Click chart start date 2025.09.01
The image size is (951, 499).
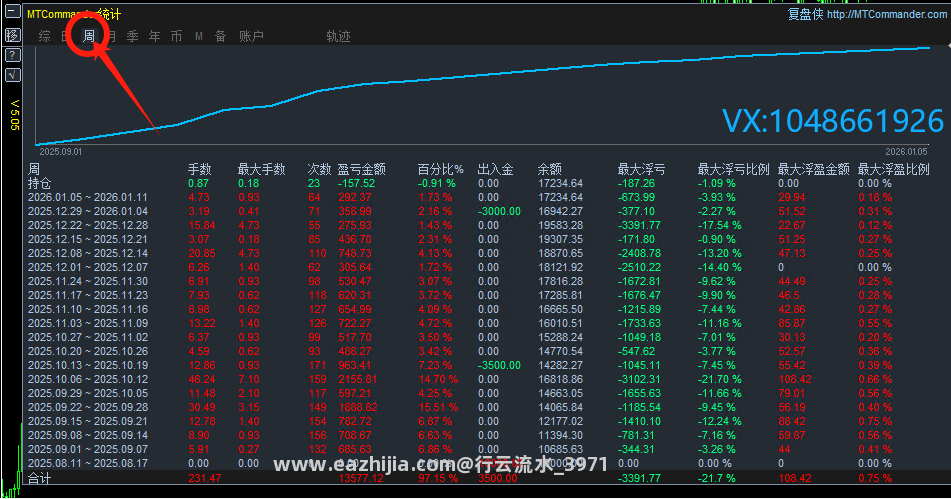click(x=61, y=152)
